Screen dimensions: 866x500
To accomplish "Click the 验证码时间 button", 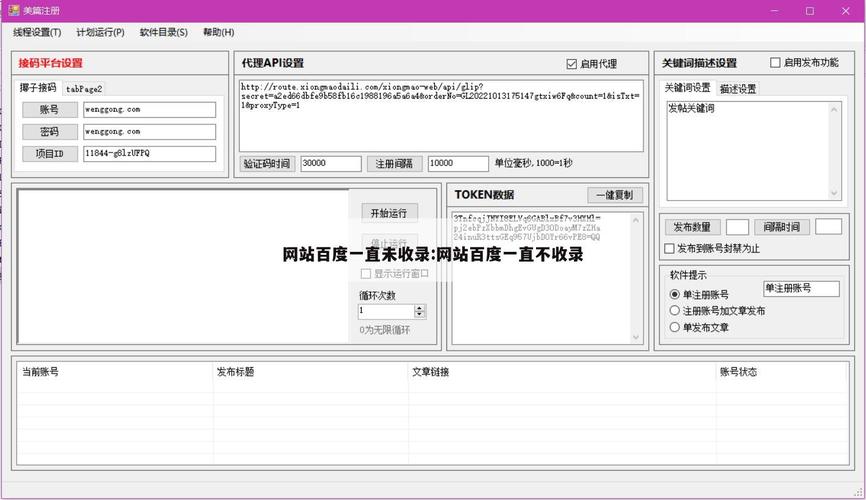I will coord(267,164).
